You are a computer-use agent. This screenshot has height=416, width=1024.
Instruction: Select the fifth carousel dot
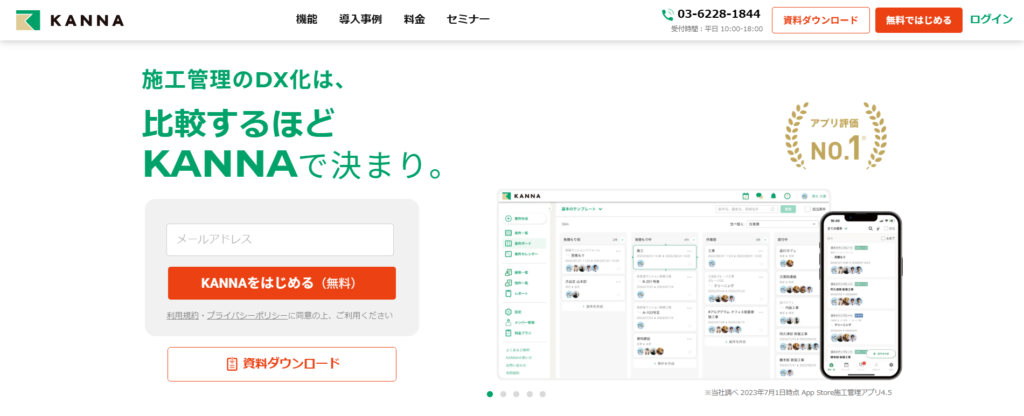tap(543, 394)
